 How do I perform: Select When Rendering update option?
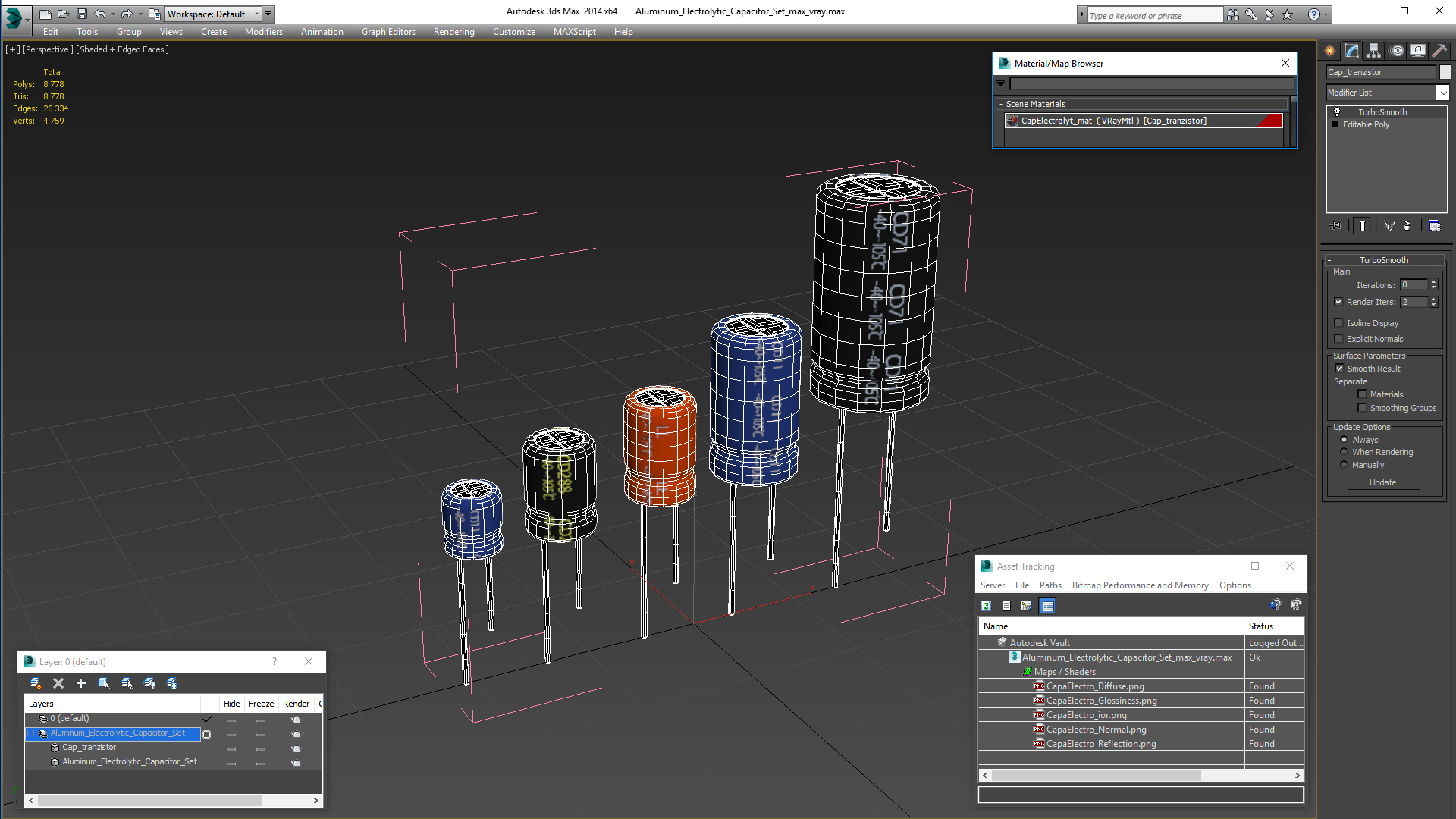pos(1345,452)
